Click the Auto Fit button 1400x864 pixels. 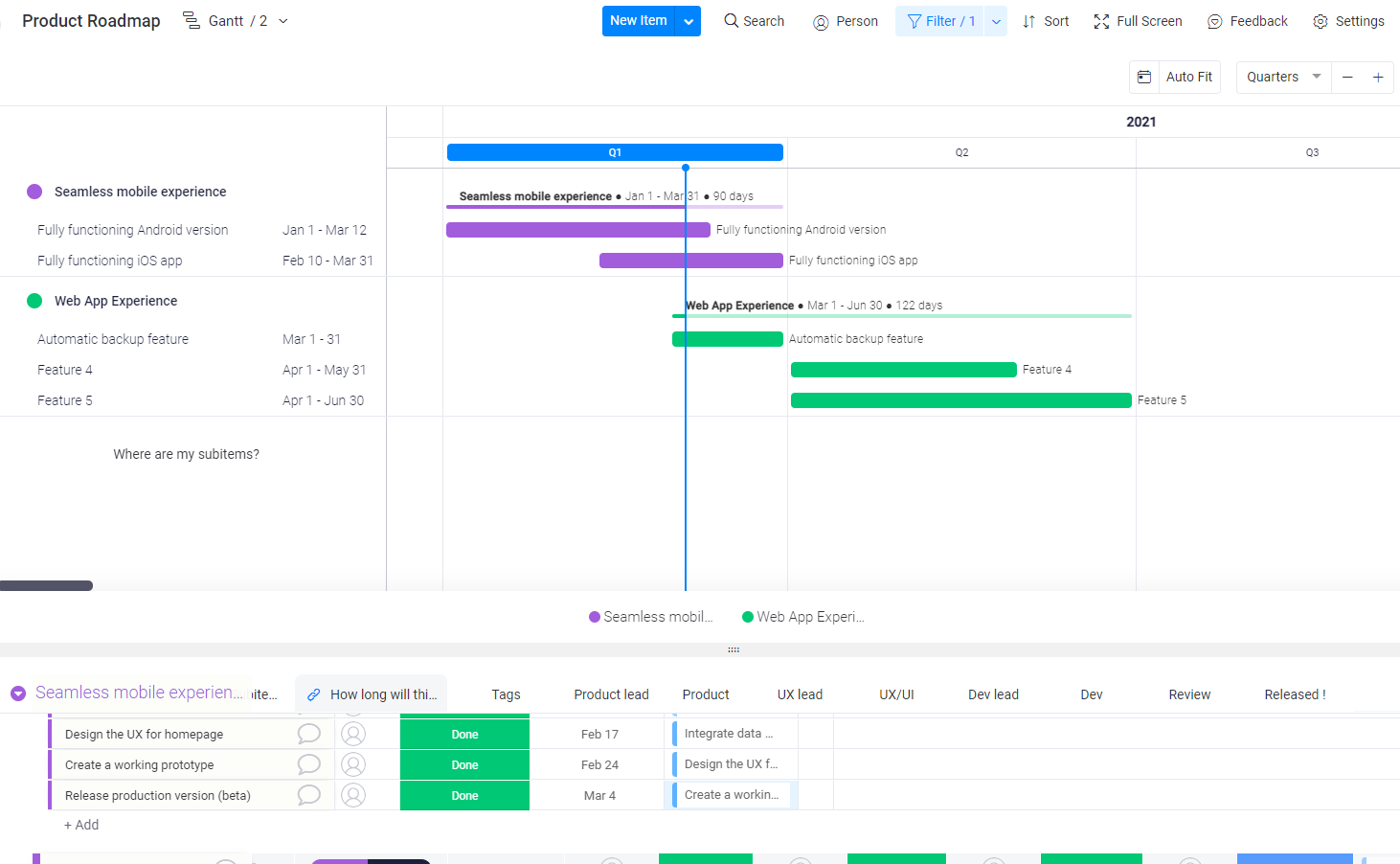tap(1188, 77)
